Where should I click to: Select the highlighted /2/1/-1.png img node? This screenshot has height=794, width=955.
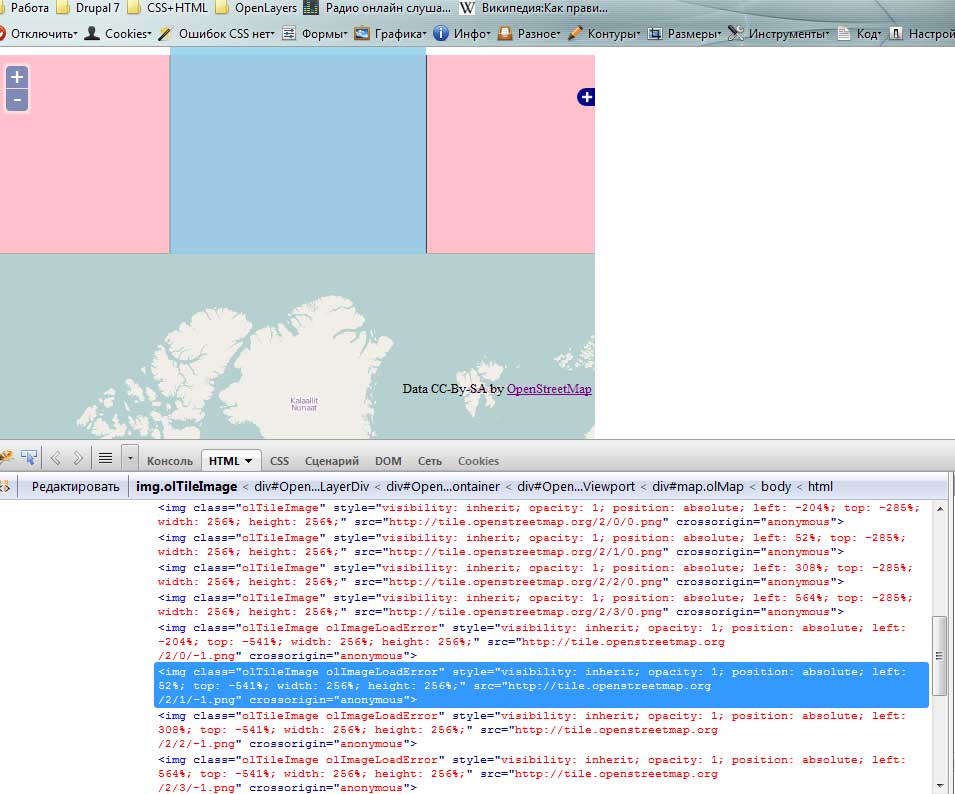point(541,686)
